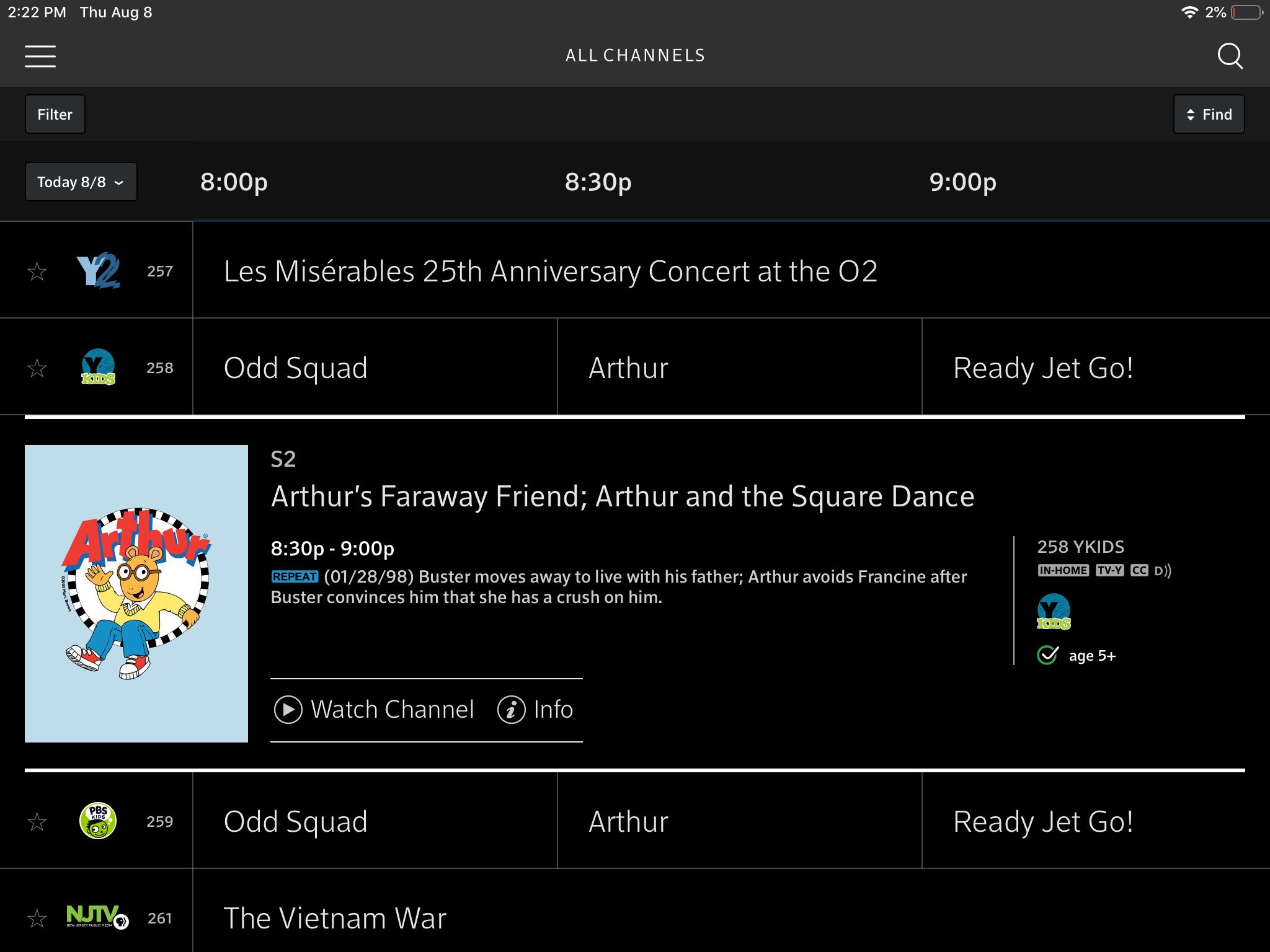
Task: Tap the Info circle icon
Action: coord(511,710)
